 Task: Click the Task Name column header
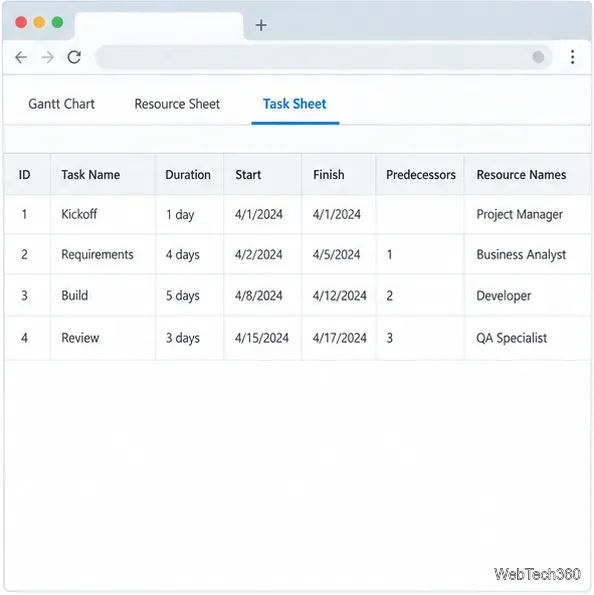102,175
